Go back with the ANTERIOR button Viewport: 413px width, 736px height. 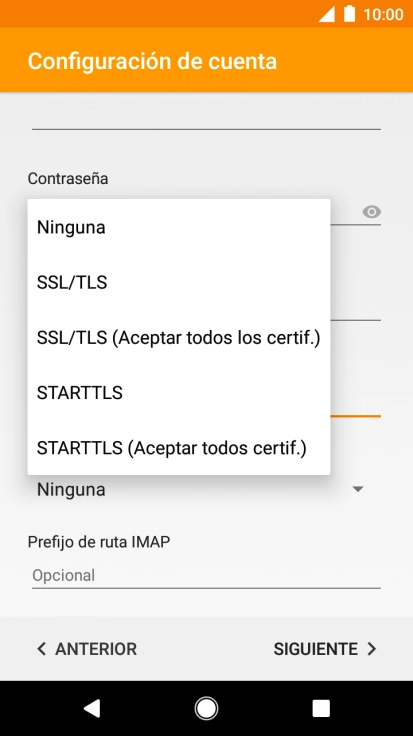[87, 649]
